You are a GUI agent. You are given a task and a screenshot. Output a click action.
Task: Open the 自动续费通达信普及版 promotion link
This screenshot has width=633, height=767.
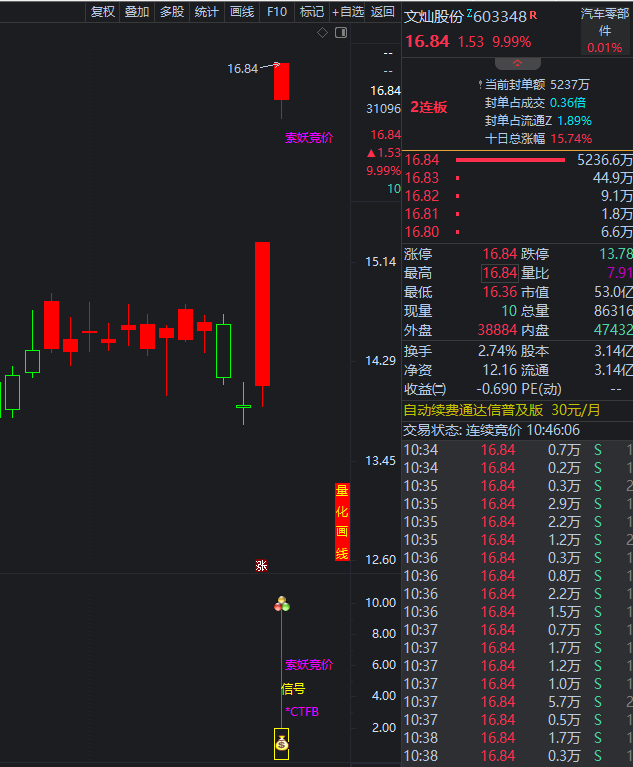[501, 410]
